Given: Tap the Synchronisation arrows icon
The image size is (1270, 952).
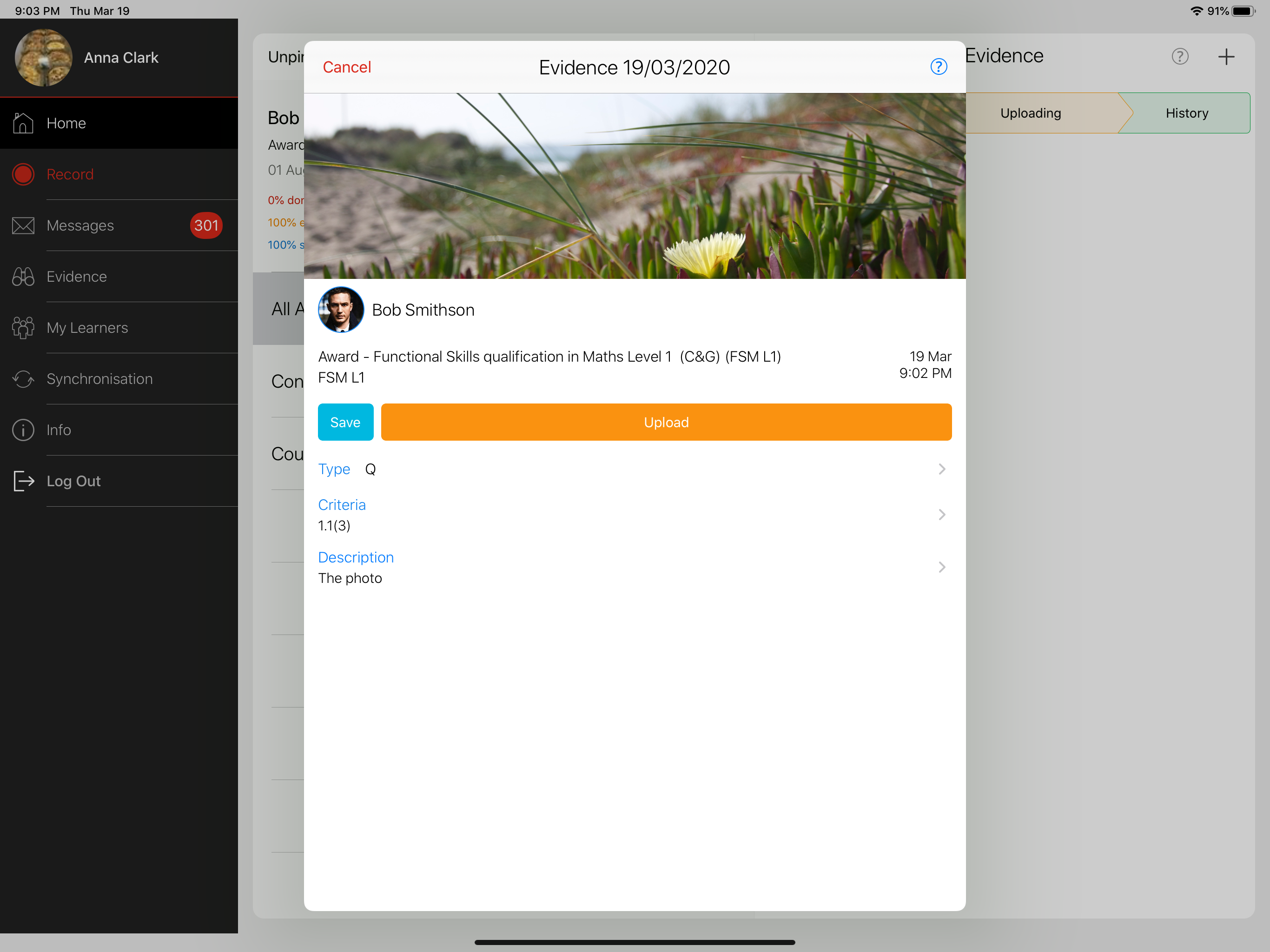Looking at the screenshot, I should [x=23, y=378].
